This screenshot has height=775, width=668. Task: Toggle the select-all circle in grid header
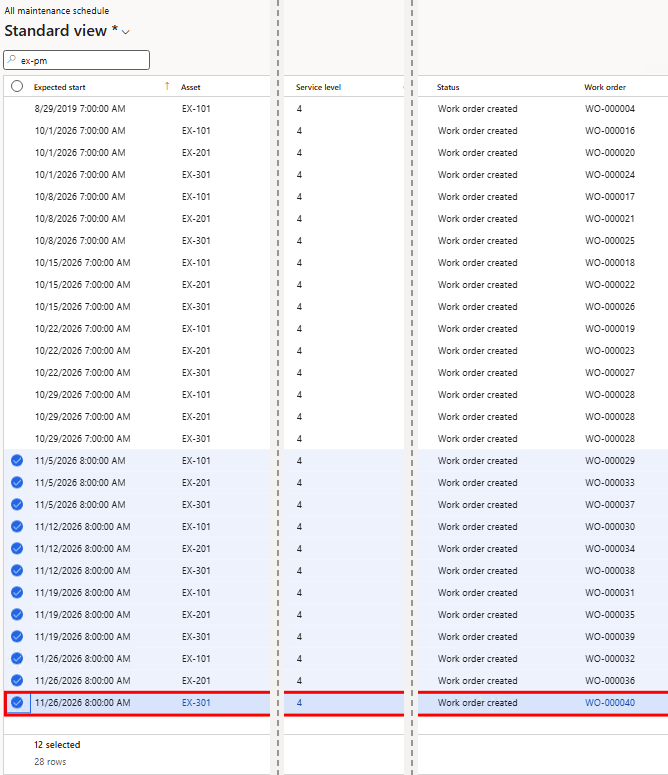(17, 86)
